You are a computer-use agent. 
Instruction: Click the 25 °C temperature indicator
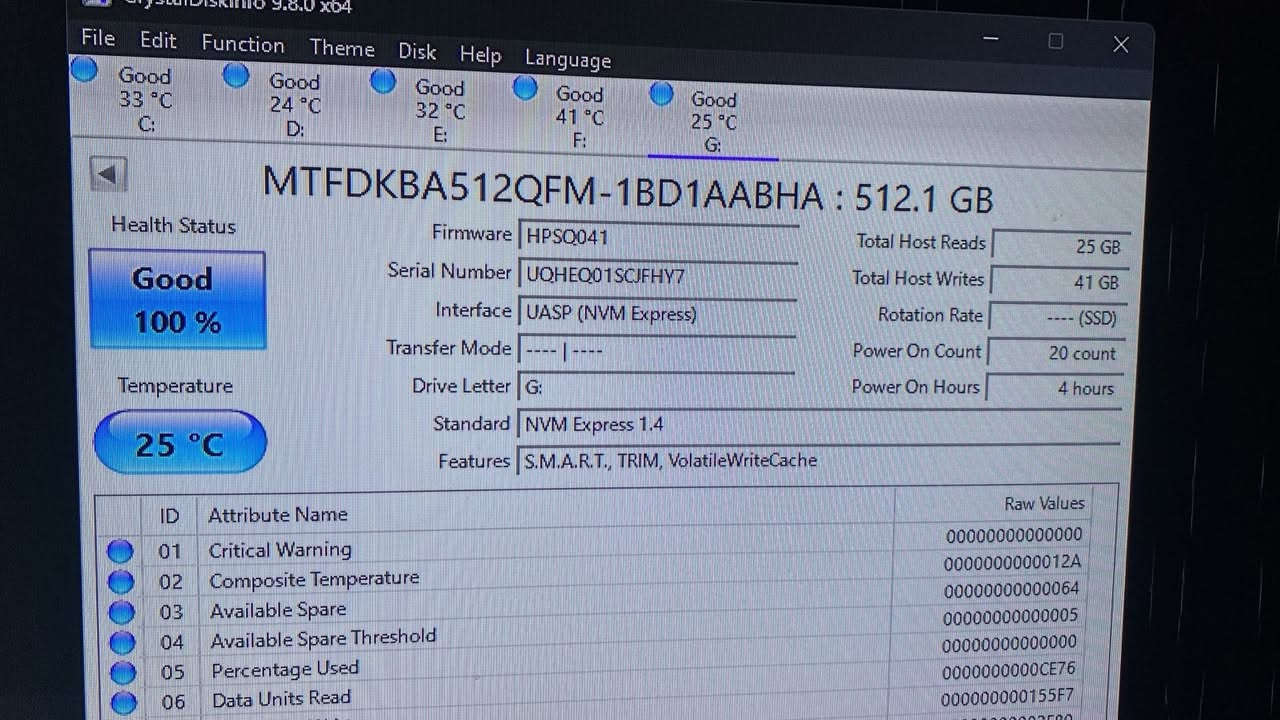point(180,442)
